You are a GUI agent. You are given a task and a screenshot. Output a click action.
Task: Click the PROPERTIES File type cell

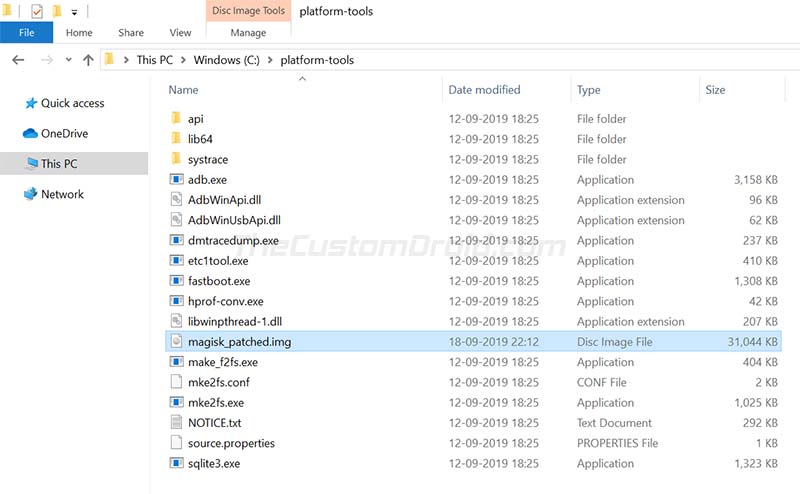(617, 443)
